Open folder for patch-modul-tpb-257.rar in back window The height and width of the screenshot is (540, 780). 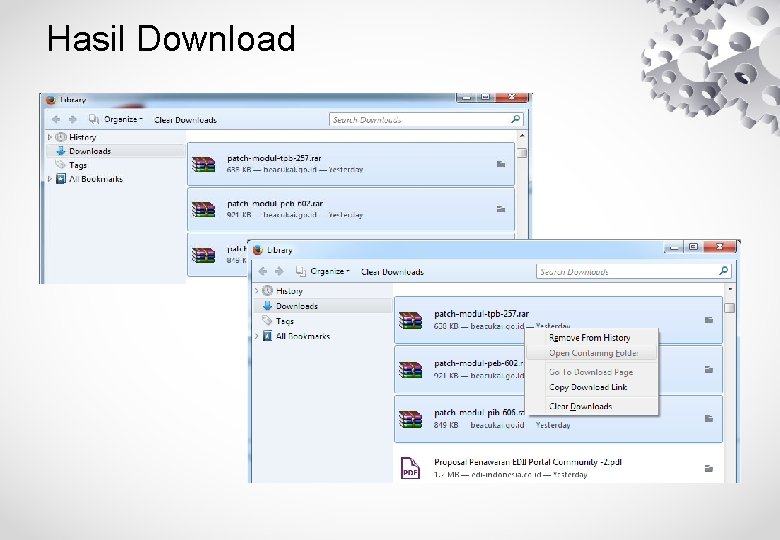click(x=501, y=164)
